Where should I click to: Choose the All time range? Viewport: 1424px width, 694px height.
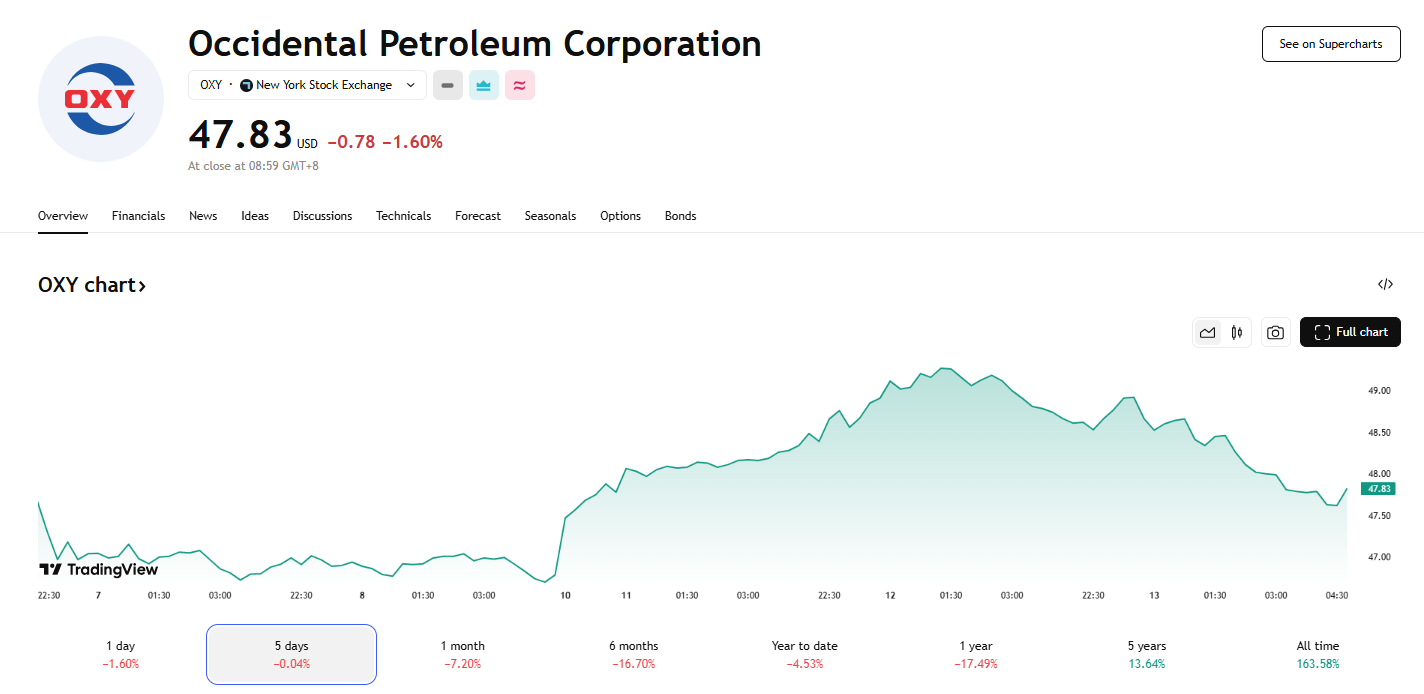tap(1317, 654)
